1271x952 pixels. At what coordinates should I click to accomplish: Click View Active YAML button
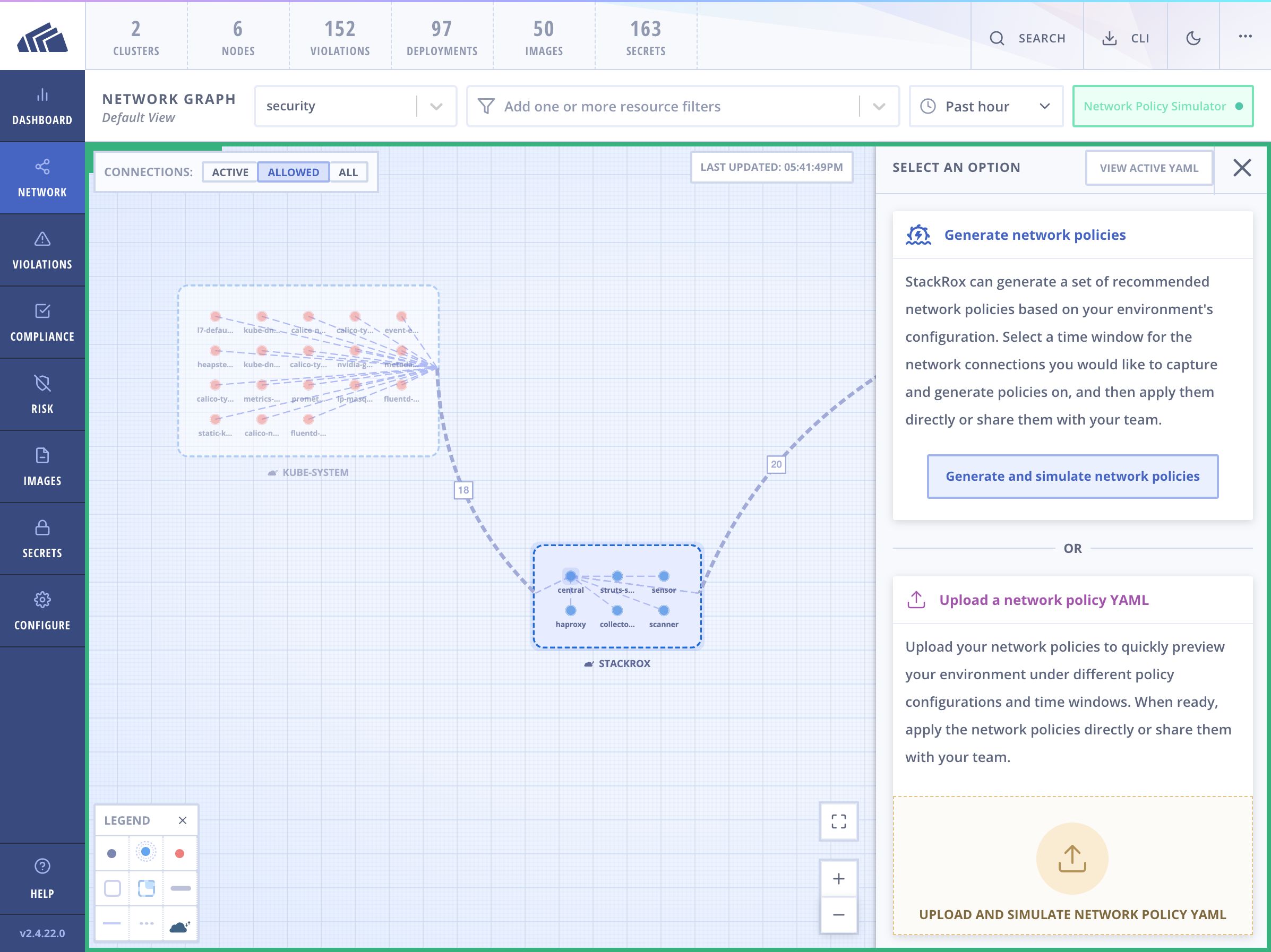(1148, 168)
